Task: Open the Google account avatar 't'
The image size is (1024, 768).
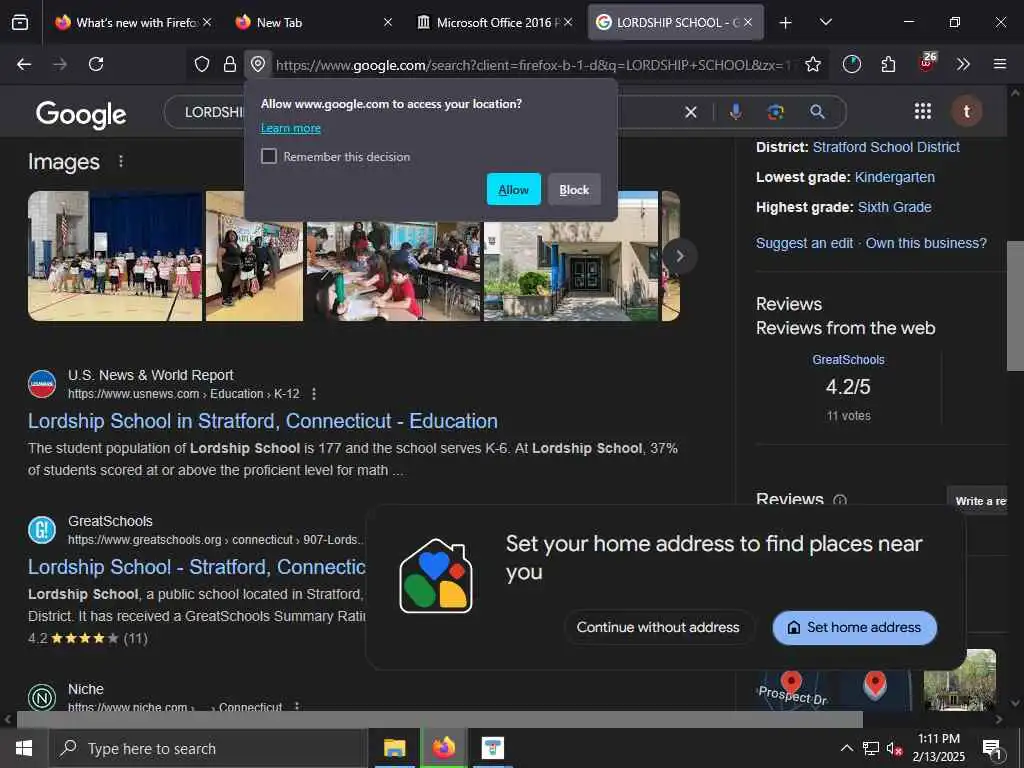Action: tap(967, 112)
